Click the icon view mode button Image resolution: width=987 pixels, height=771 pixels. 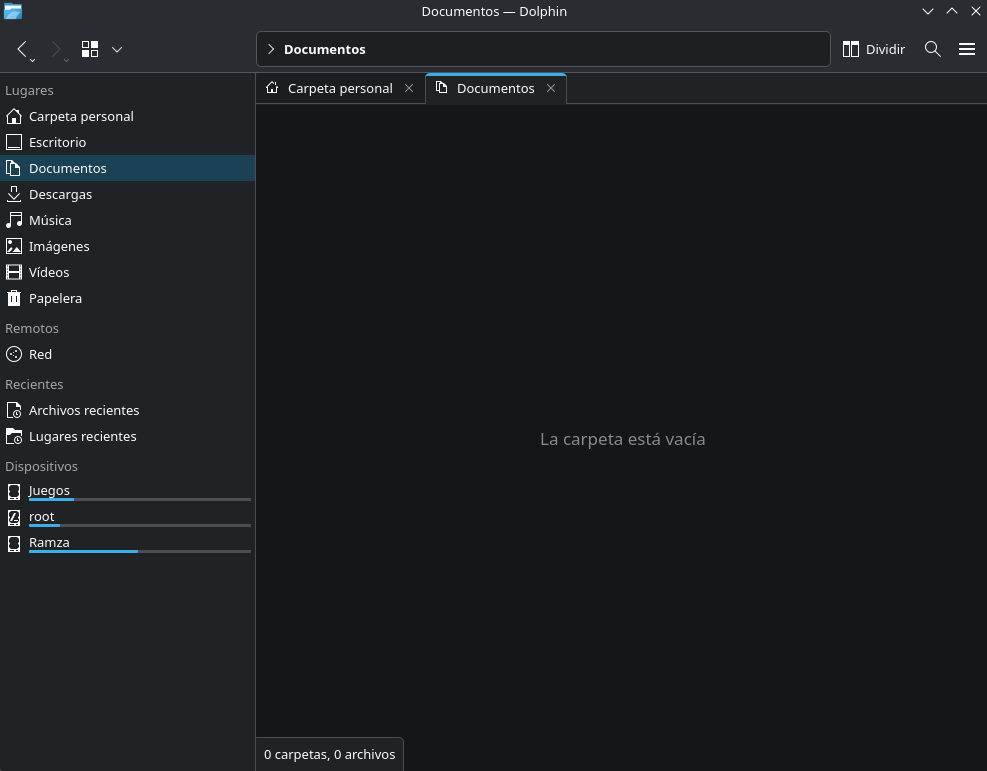90,49
